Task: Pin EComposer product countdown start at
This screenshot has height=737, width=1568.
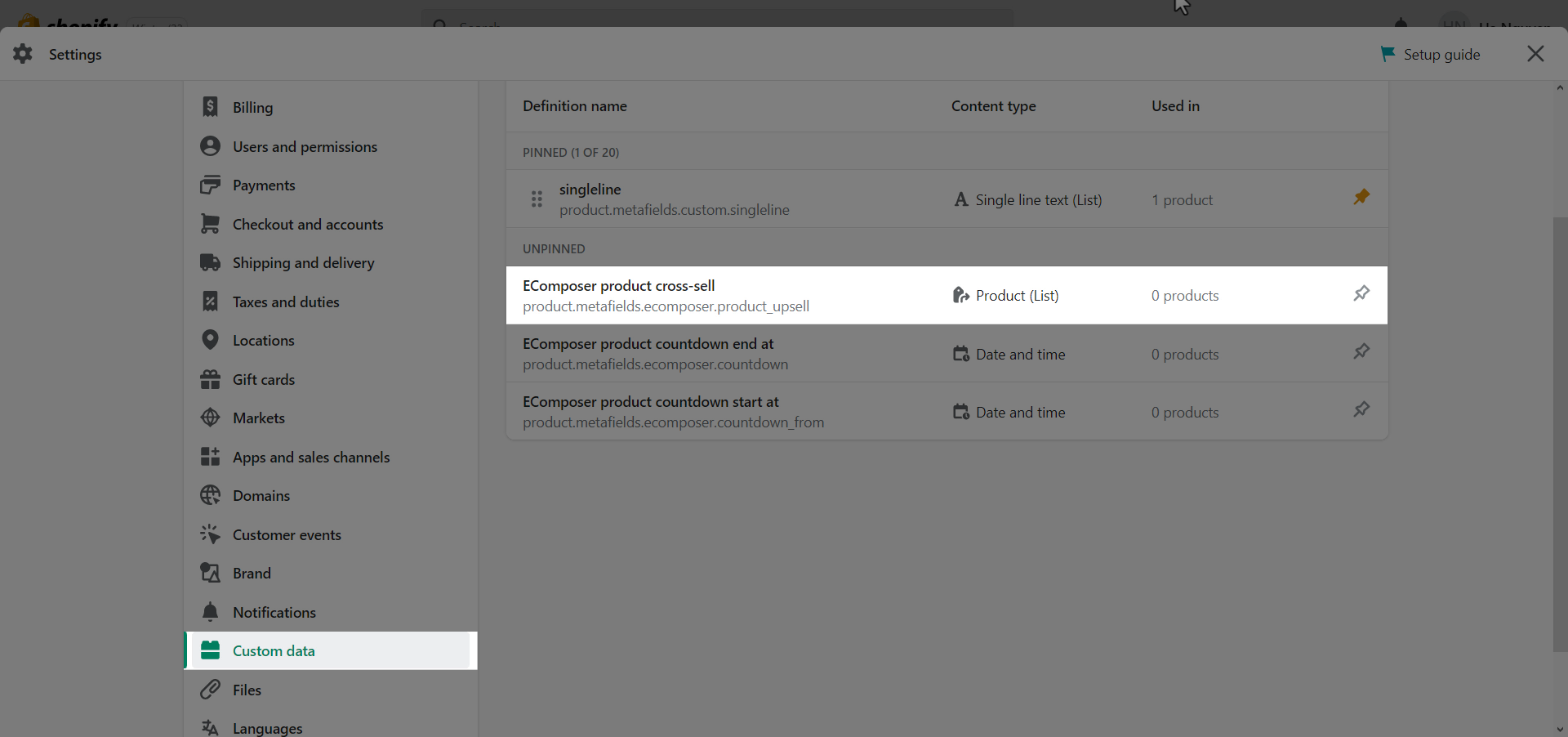Action: coord(1361,409)
